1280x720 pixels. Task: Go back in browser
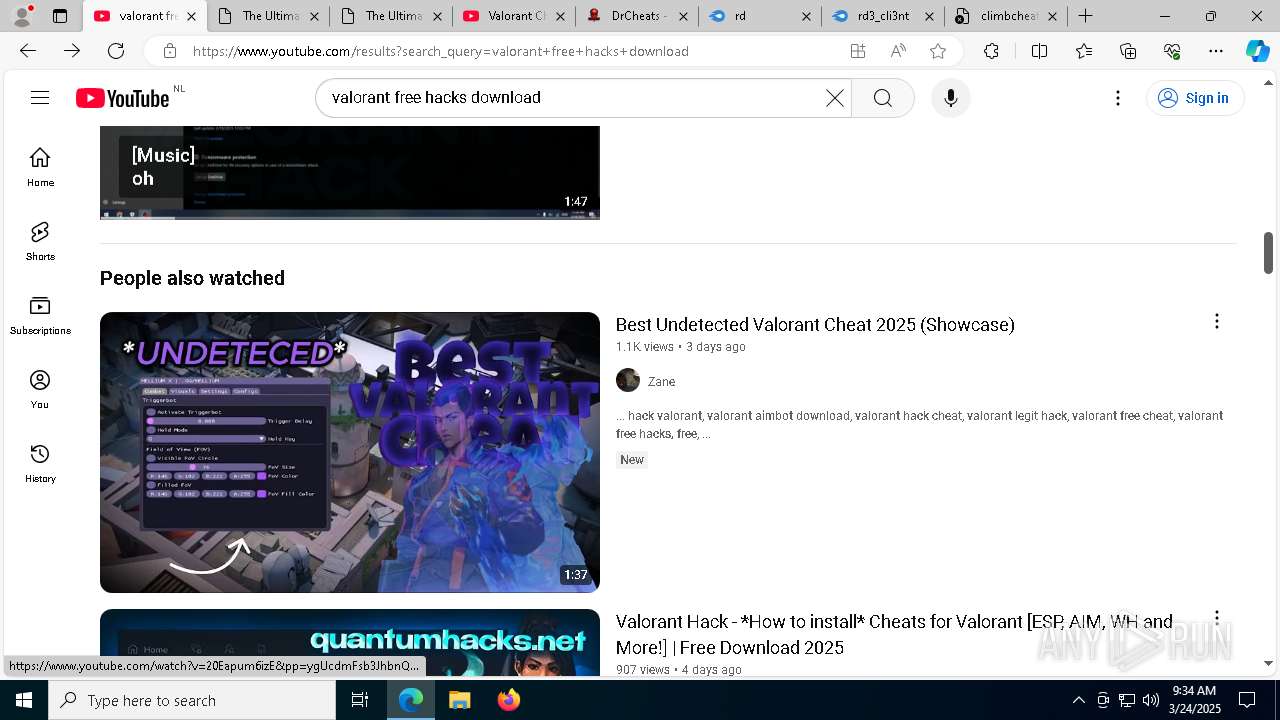[28, 51]
